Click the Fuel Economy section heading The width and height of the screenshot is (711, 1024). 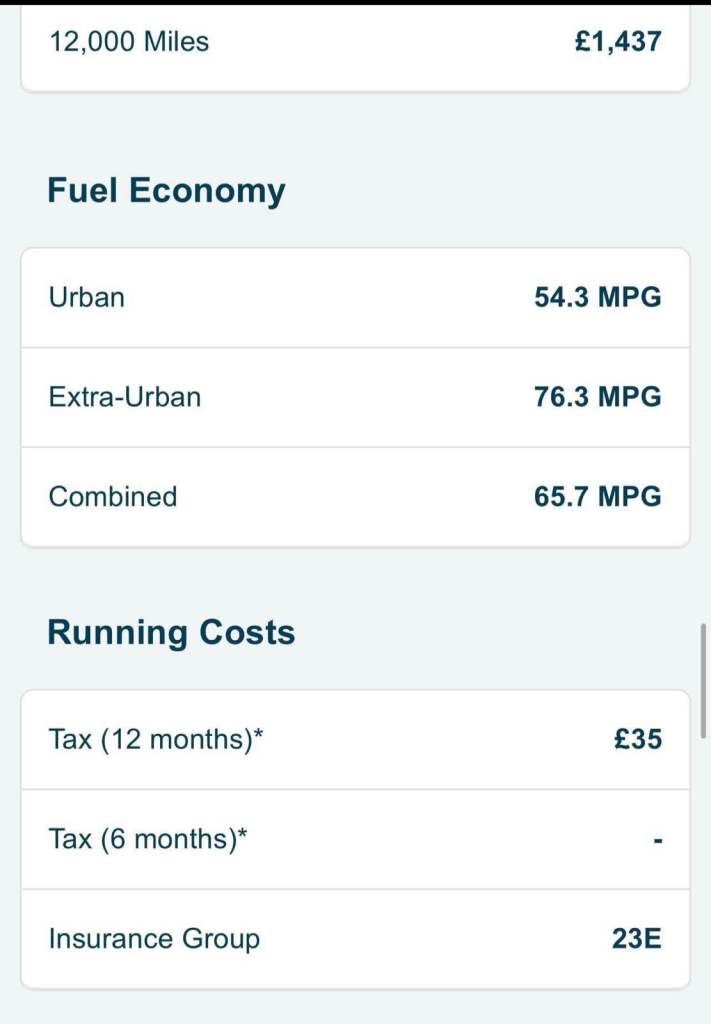[x=166, y=190]
